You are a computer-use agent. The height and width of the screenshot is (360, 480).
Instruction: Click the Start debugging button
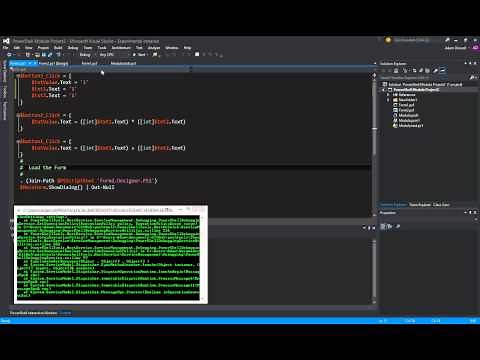[x=140, y=54]
